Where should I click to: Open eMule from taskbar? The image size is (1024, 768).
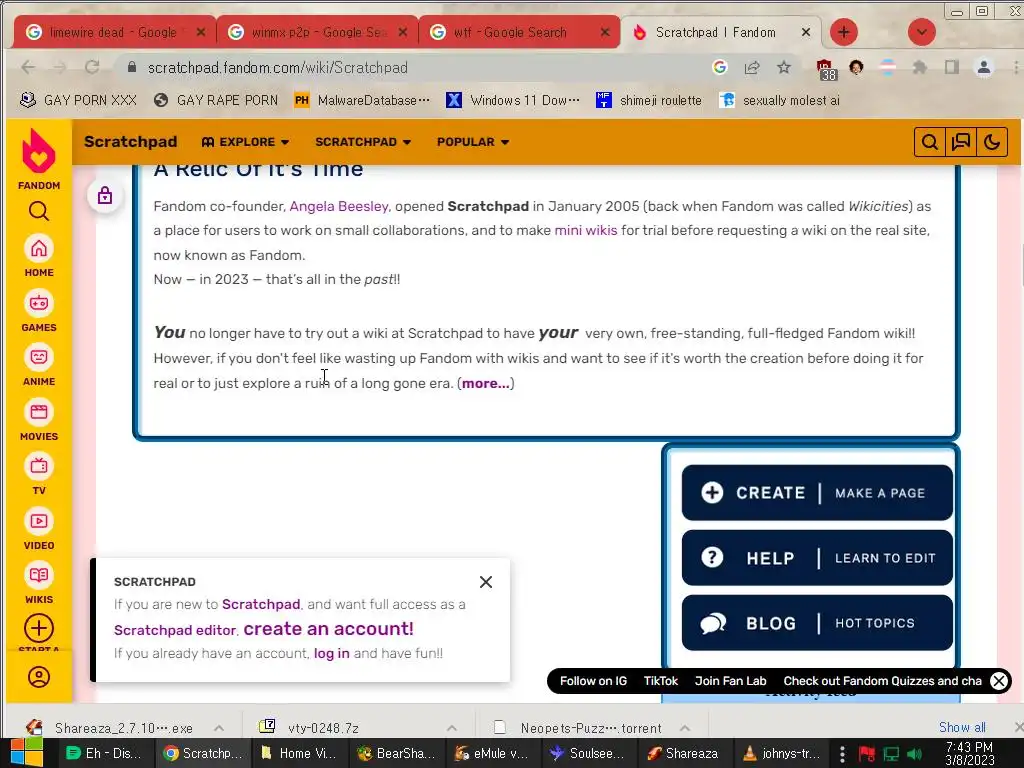tap(491, 753)
